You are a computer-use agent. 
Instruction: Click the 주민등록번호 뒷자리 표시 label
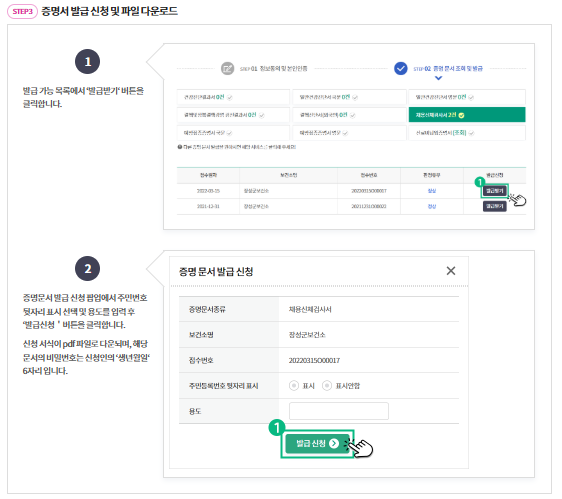(224, 386)
